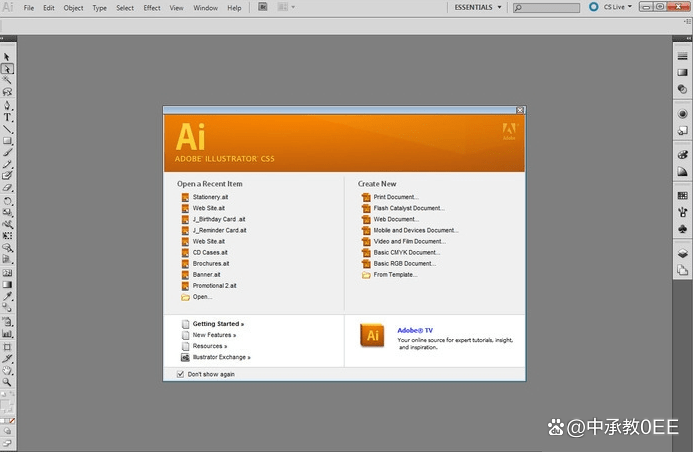Open the Illustrator Exchange link
Screen dimensions: 693x452
[216, 357]
